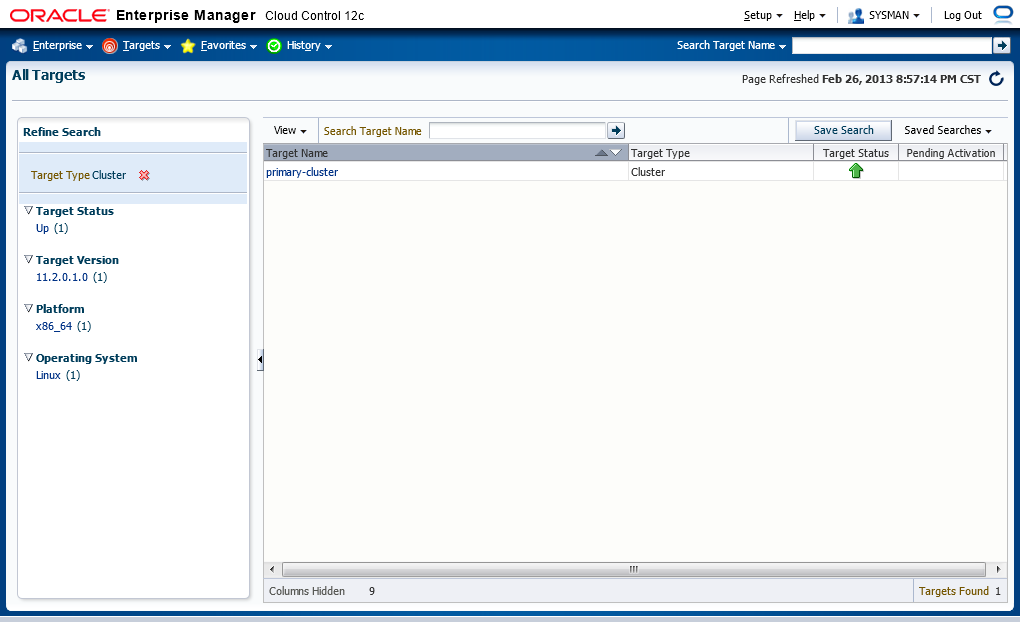
Task: Click the All Targets page title
Action: tap(49, 75)
